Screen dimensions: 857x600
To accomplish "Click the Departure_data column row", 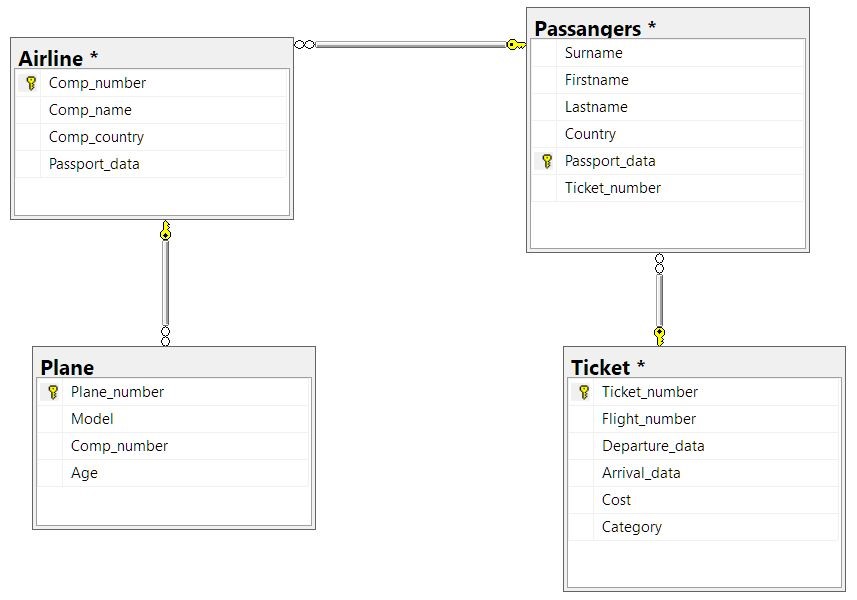I will coord(652,446).
